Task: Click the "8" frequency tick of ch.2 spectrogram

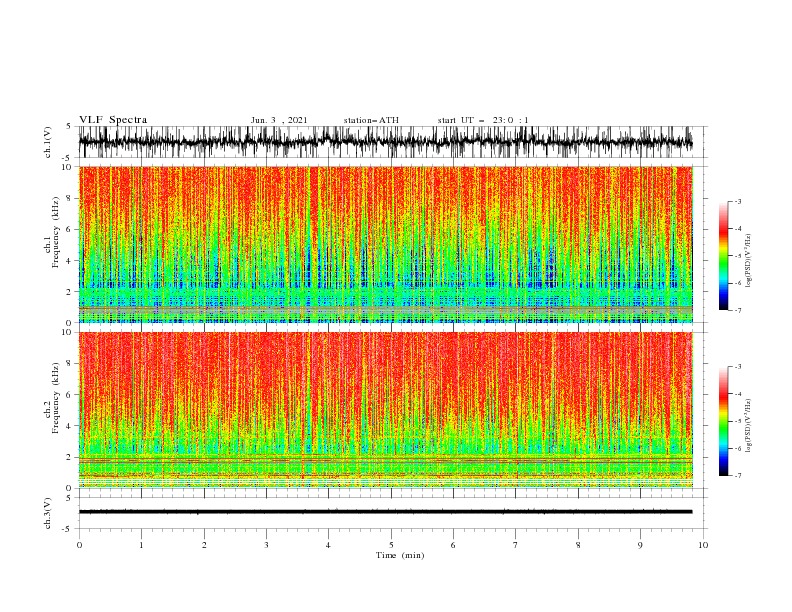Action: pyautogui.click(x=69, y=364)
